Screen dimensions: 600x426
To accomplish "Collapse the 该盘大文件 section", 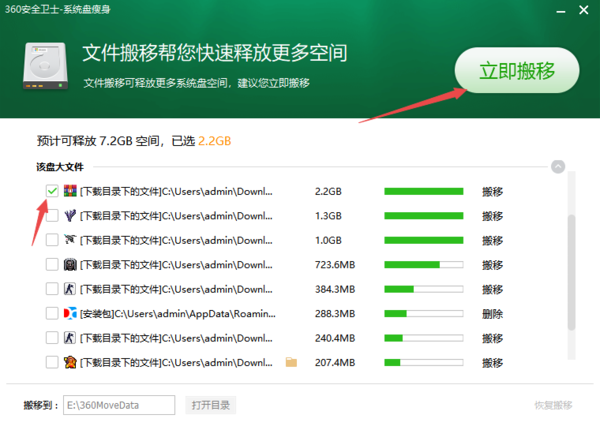I will [558, 167].
